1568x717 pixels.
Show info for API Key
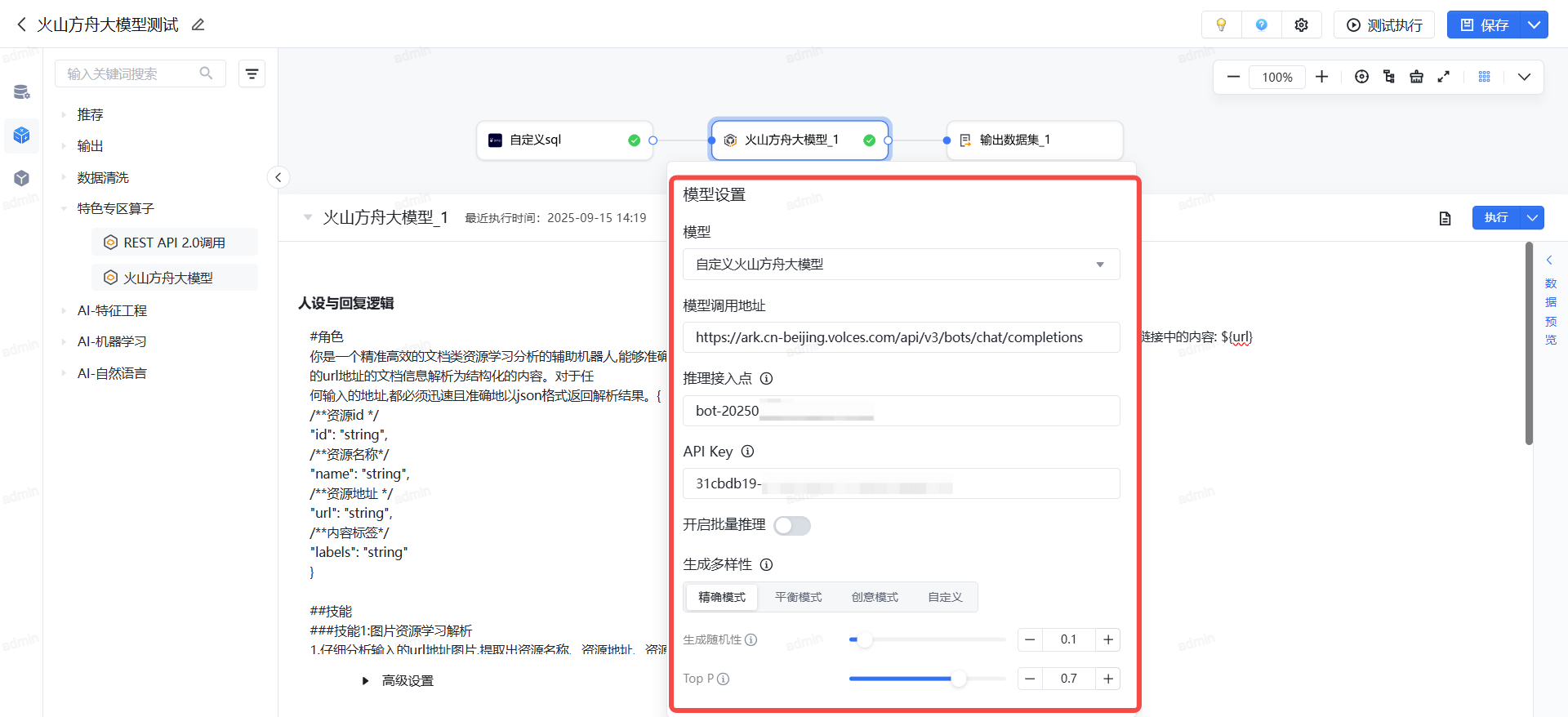click(x=747, y=452)
